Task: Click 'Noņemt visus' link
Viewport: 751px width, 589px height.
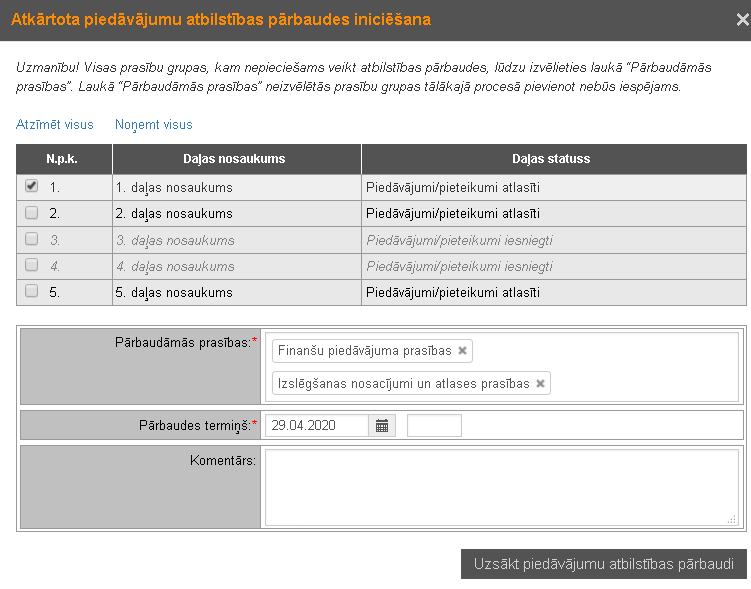Action: click(x=154, y=125)
